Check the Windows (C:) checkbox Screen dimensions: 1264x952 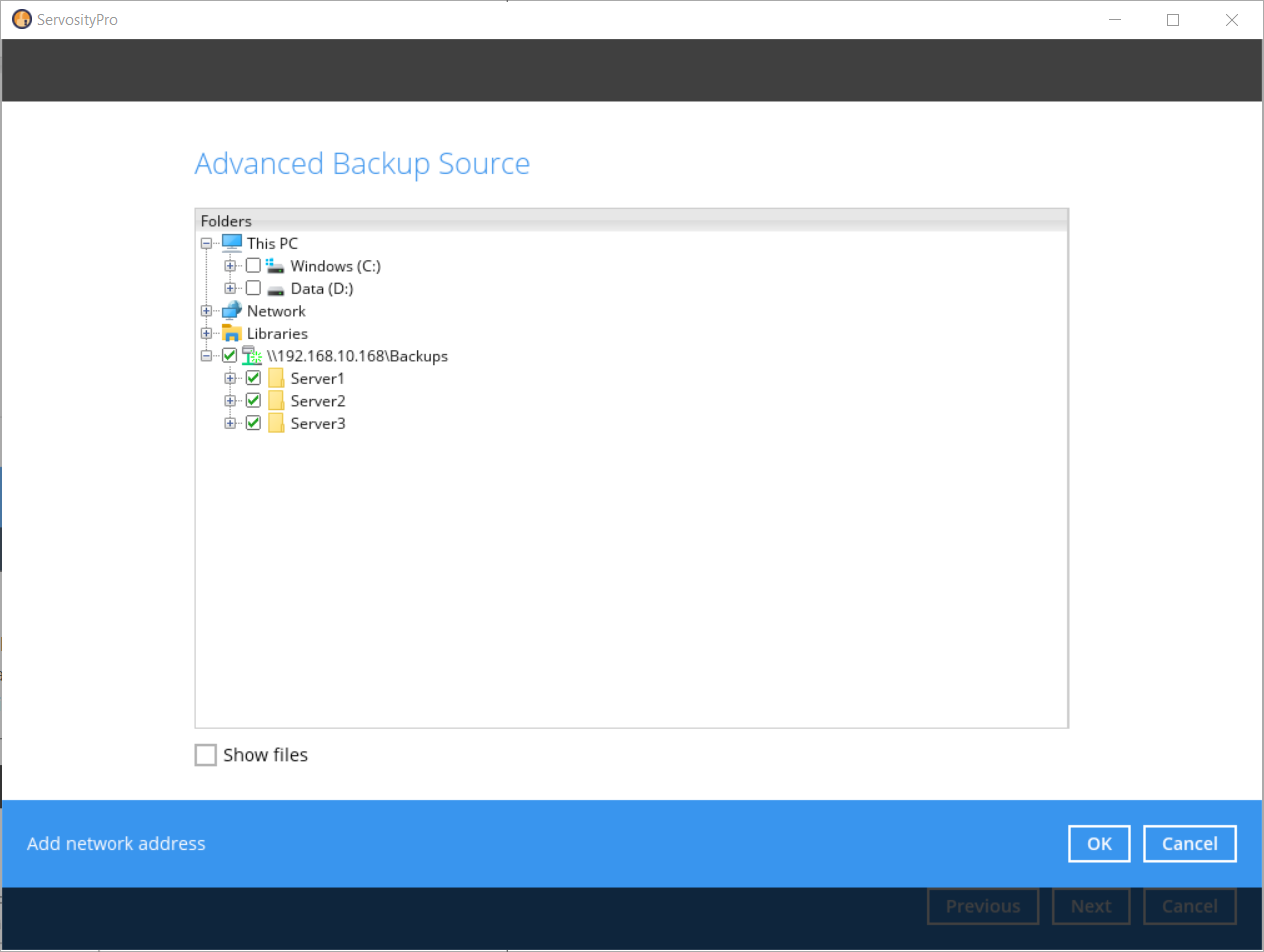253,265
